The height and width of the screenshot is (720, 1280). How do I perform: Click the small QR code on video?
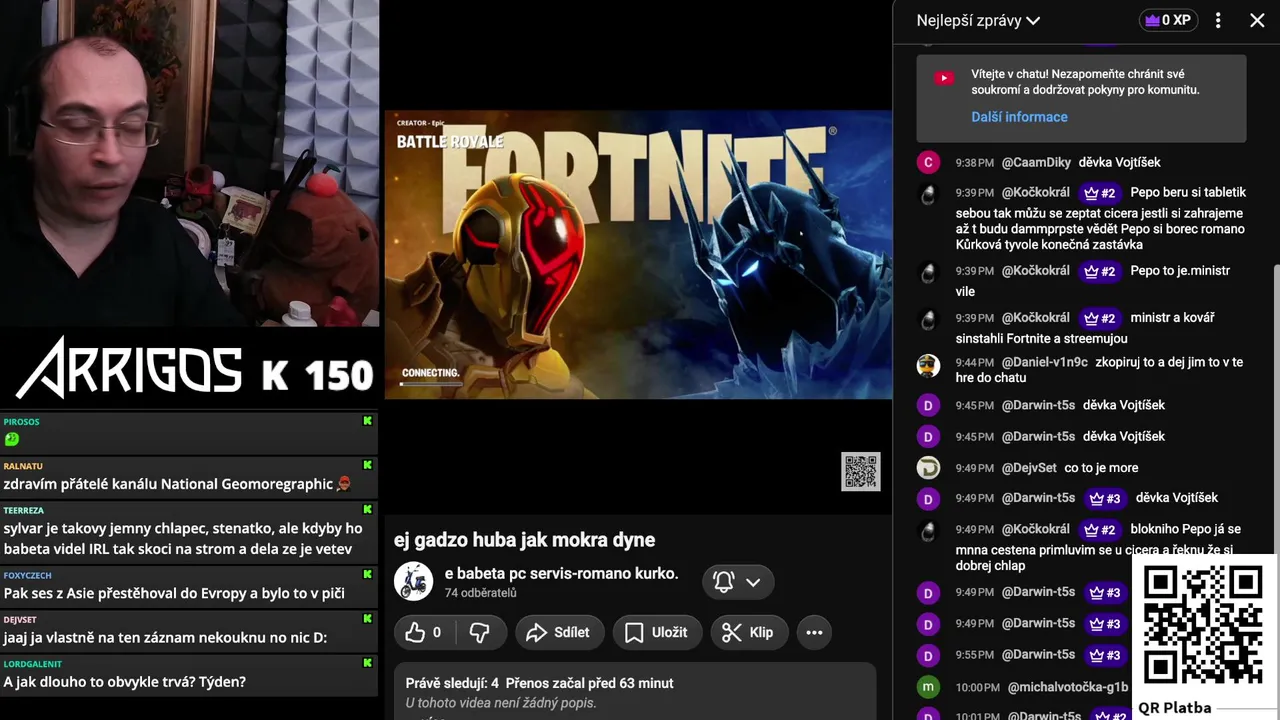861,471
